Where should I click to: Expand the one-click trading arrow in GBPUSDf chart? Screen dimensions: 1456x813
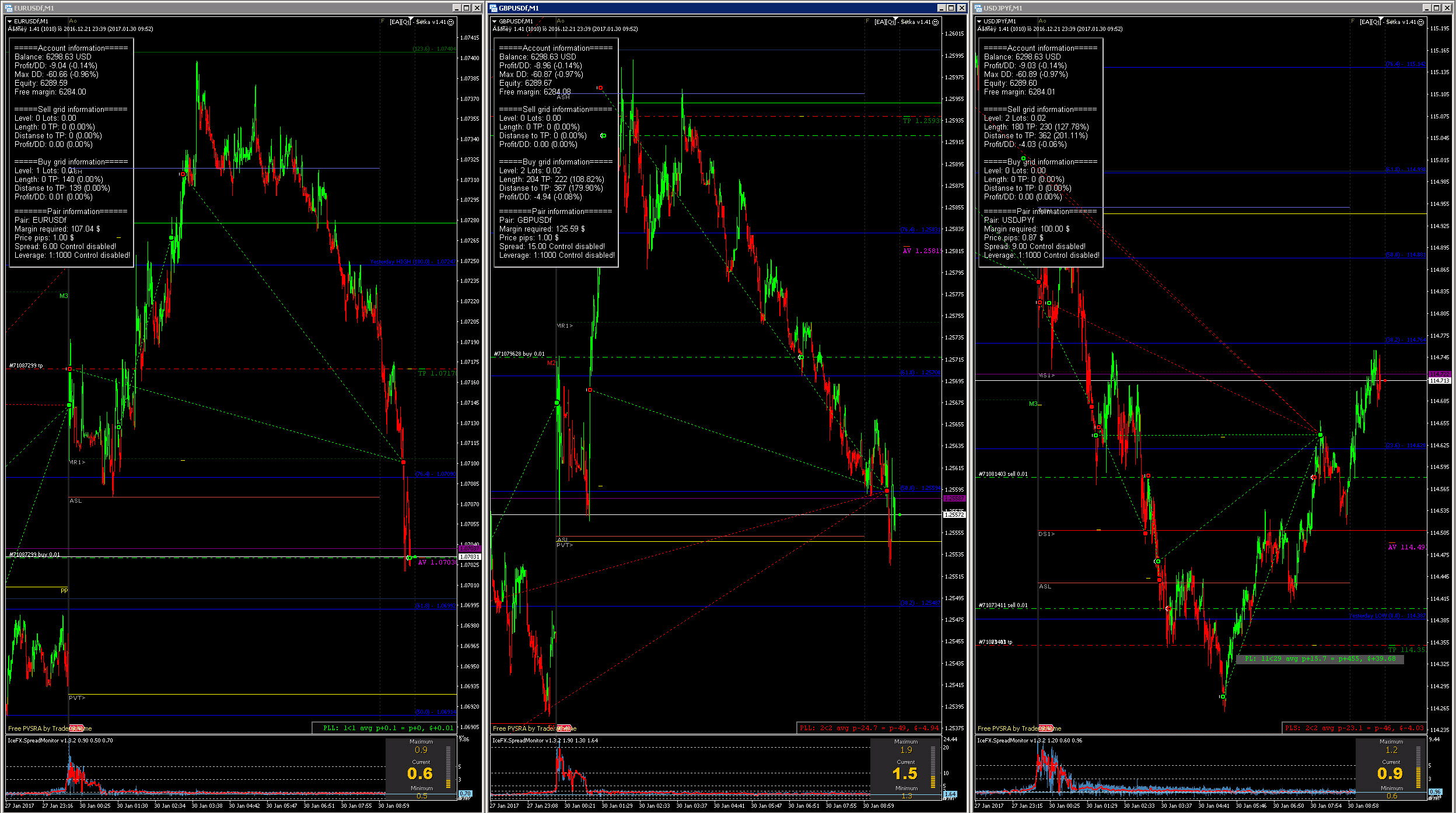pos(495,22)
